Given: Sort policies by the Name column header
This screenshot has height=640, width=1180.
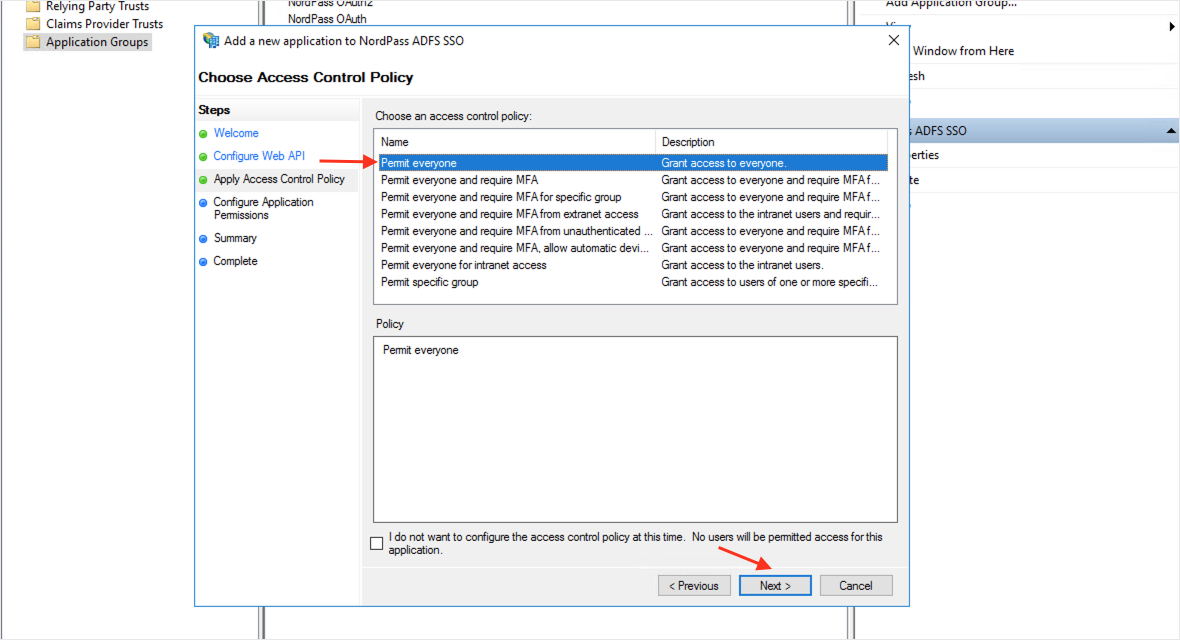Looking at the screenshot, I should (x=515, y=142).
